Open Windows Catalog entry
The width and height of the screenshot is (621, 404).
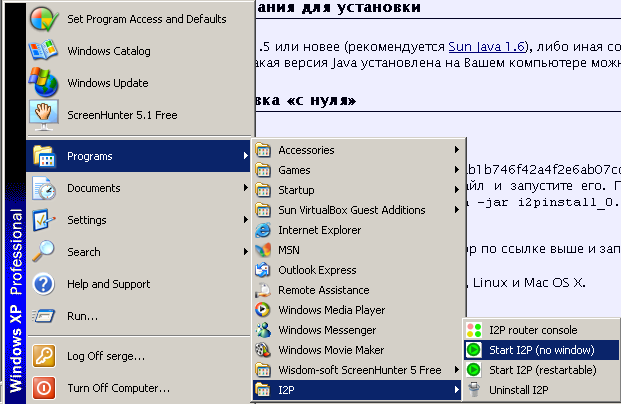click(x=139, y=51)
